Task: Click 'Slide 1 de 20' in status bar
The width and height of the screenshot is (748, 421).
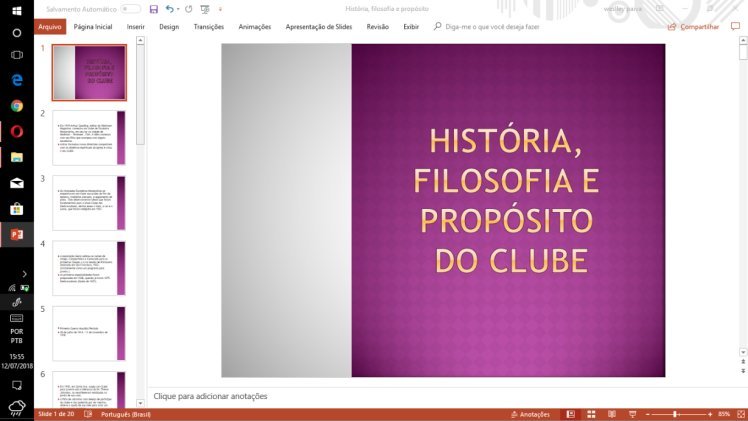Action: click(x=56, y=414)
